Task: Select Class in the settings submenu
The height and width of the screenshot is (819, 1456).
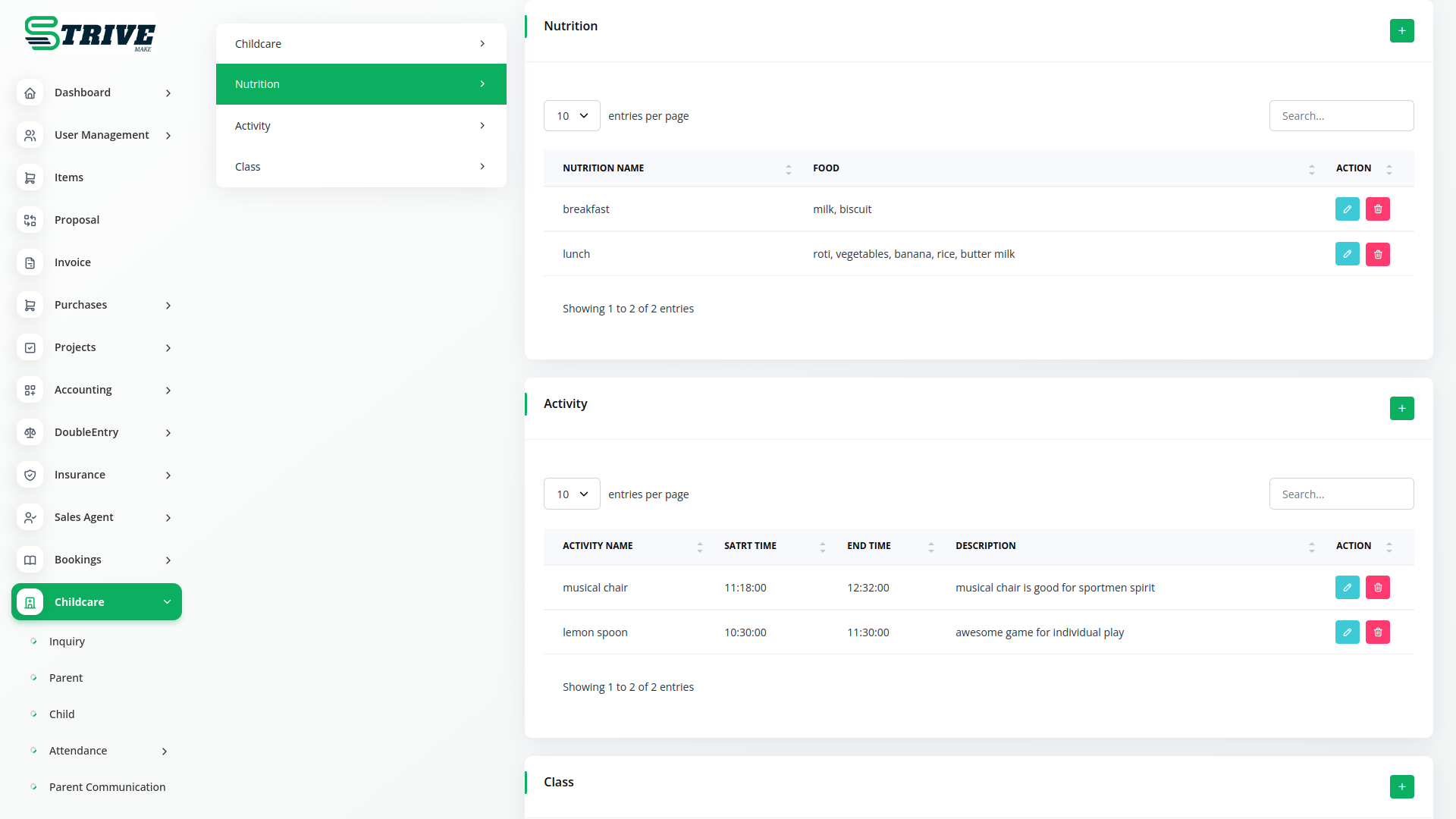Action: point(361,167)
